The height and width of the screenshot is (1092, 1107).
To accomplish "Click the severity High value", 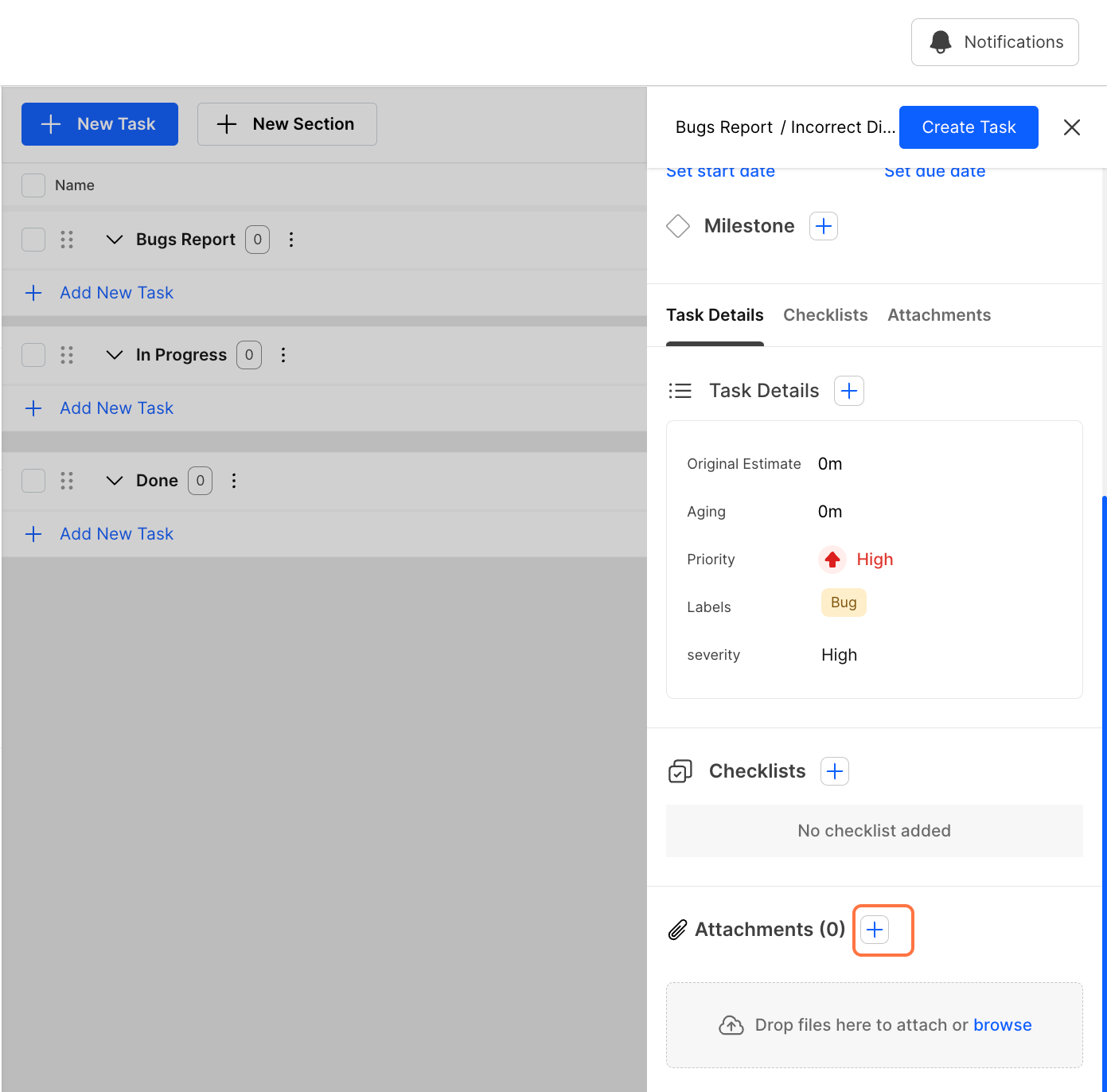I will 839,655.
